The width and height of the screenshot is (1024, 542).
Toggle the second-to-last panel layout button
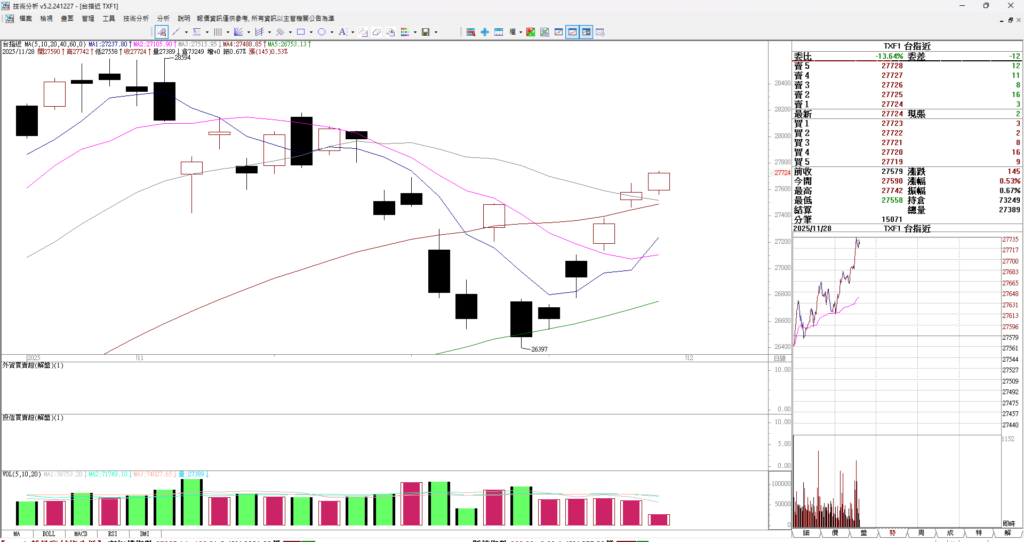pos(574,32)
